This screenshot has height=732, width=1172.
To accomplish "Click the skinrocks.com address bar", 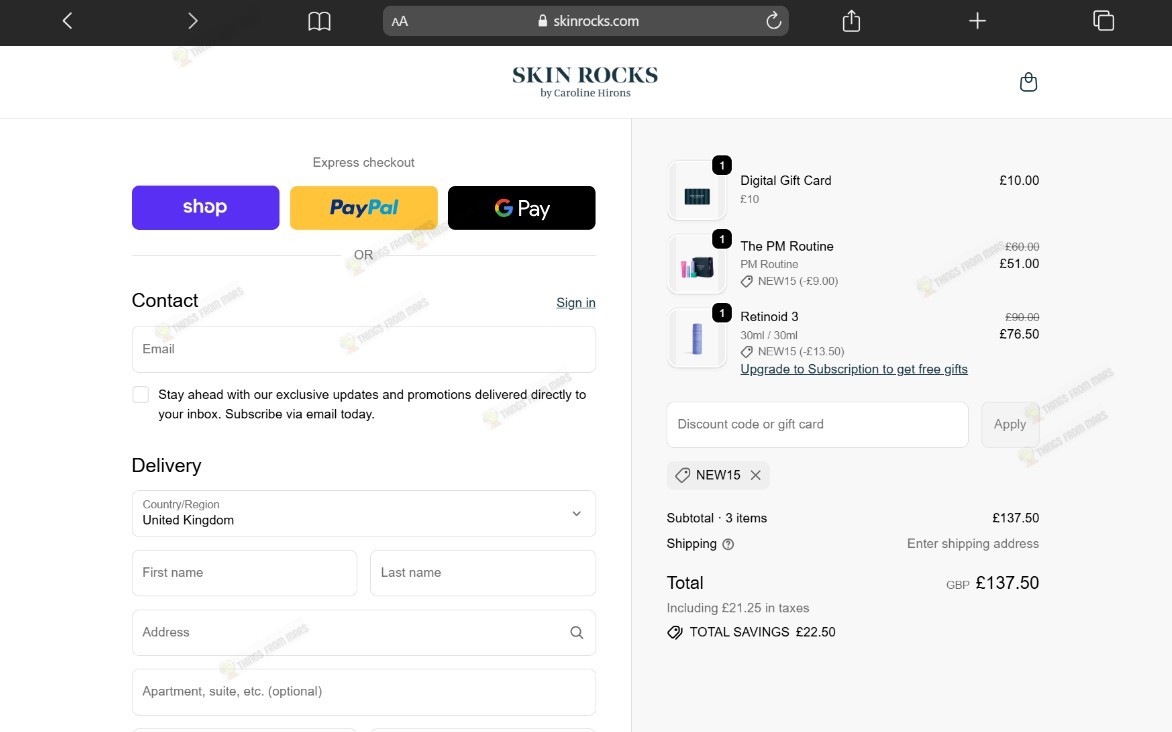I will tap(586, 21).
